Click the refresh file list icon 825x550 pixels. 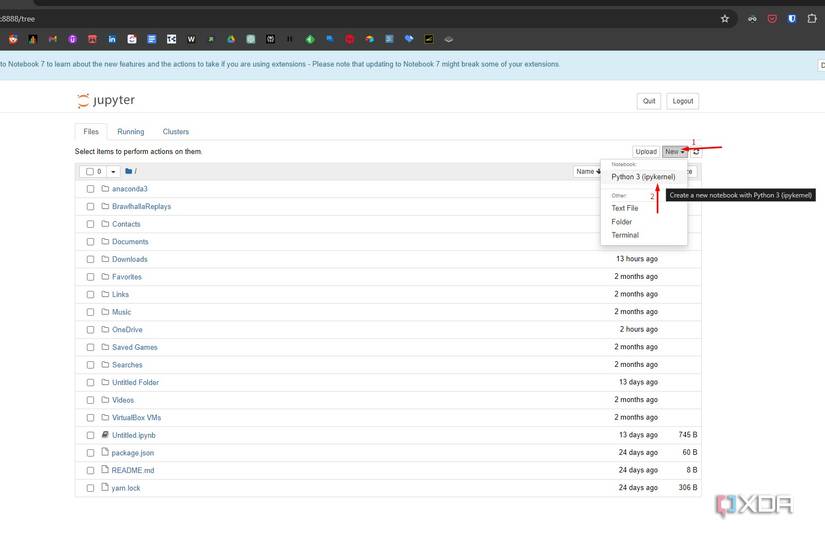[697, 152]
